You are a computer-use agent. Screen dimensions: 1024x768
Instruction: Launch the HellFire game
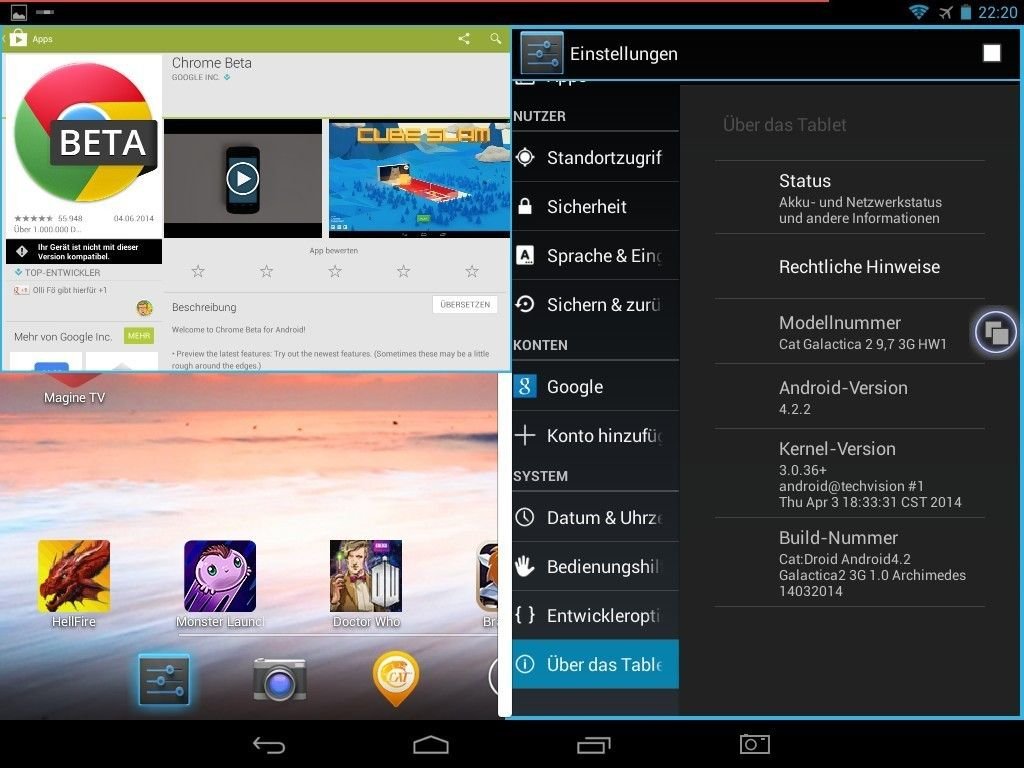[x=74, y=584]
